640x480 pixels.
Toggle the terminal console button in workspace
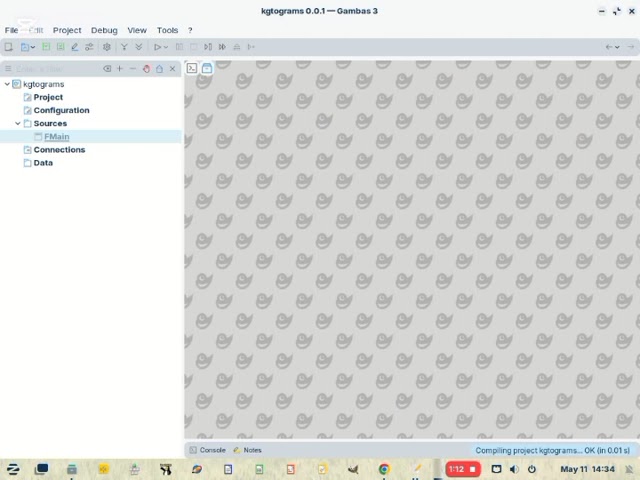pyautogui.click(x=192, y=68)
